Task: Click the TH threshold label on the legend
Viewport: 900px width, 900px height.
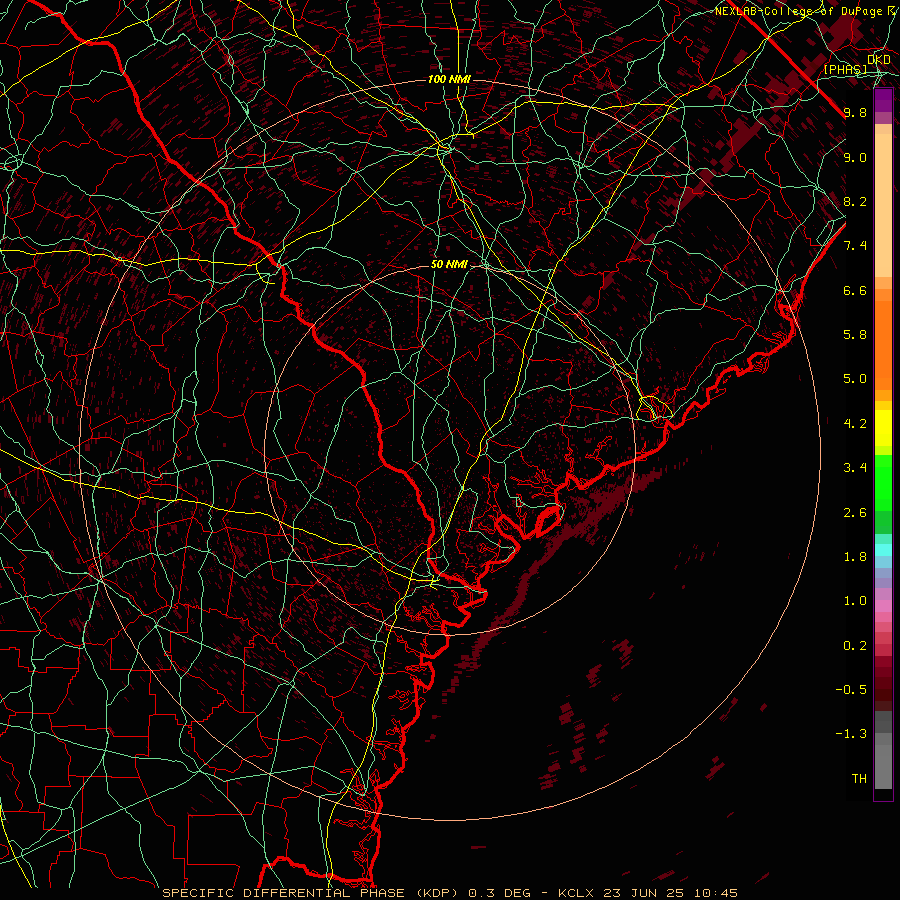Action: [x=859, y=779]
